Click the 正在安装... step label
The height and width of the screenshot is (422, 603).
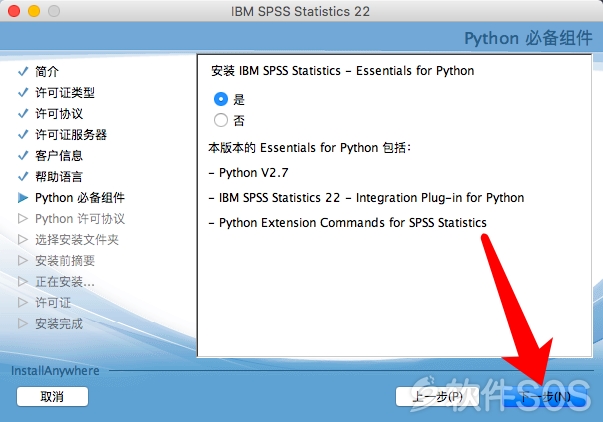click(65, 282)
